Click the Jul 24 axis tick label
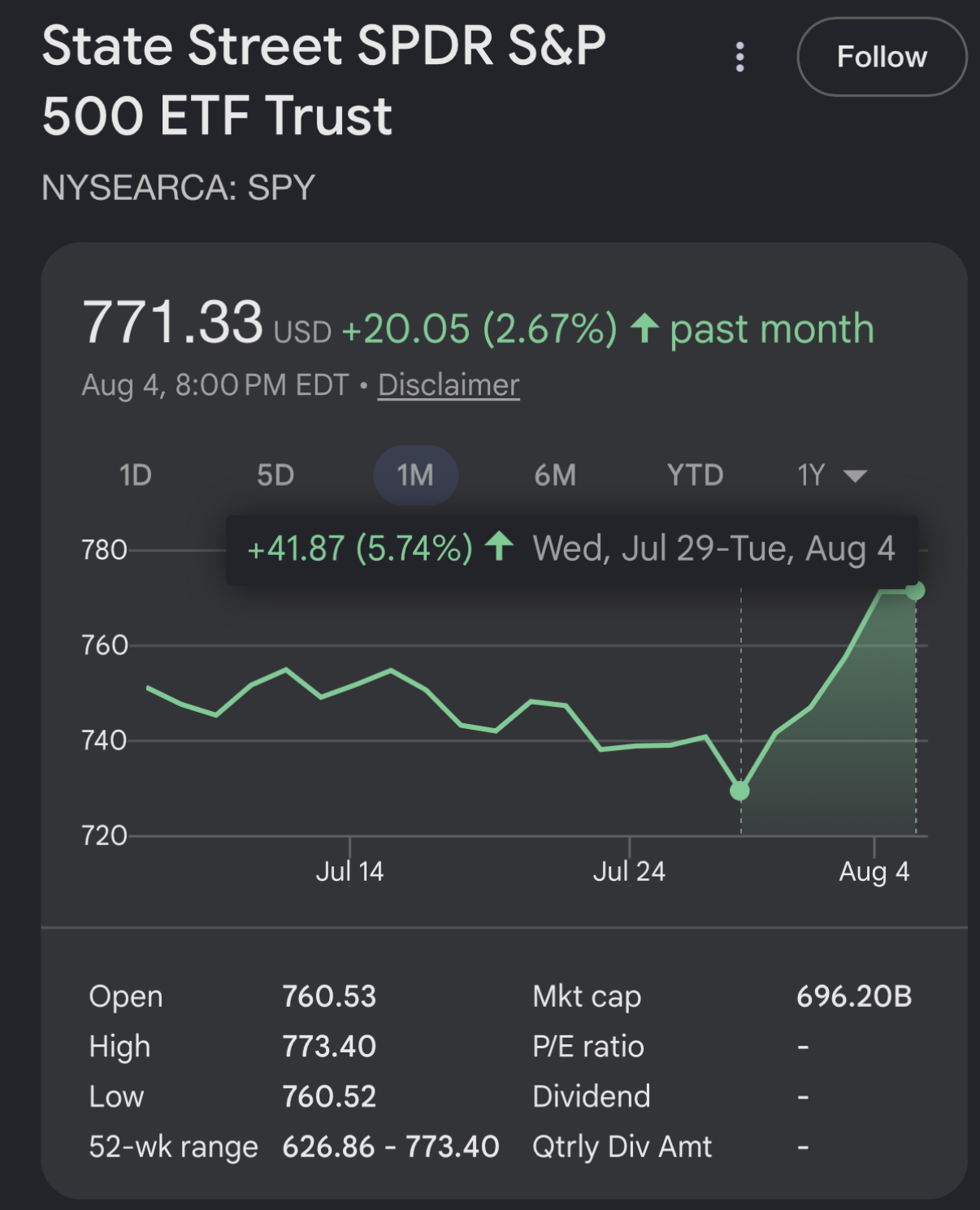980x1210 pixels. click(629, 872)
